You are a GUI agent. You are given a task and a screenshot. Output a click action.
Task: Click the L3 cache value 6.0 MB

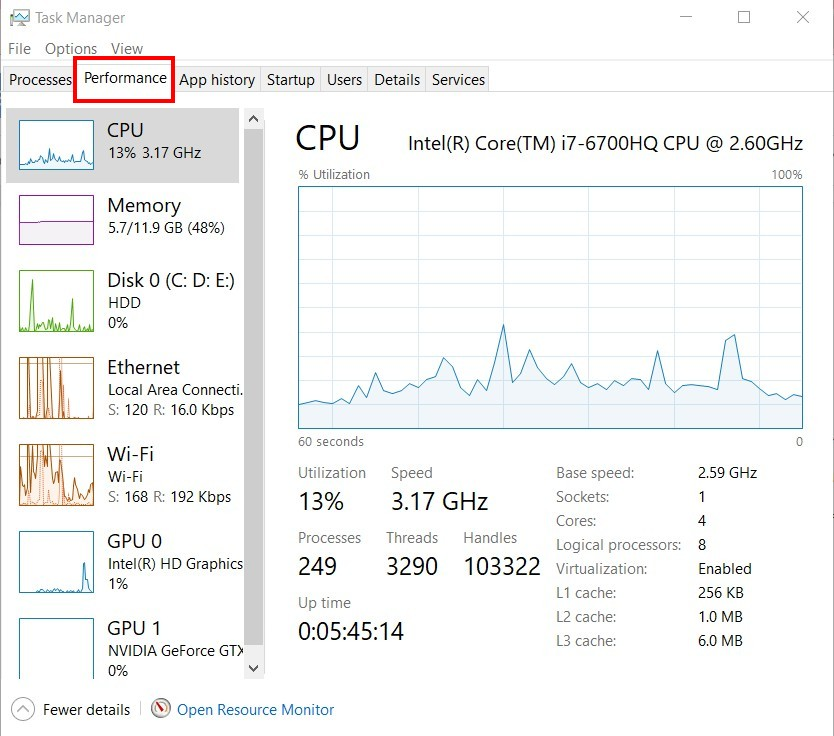[720, 641]
